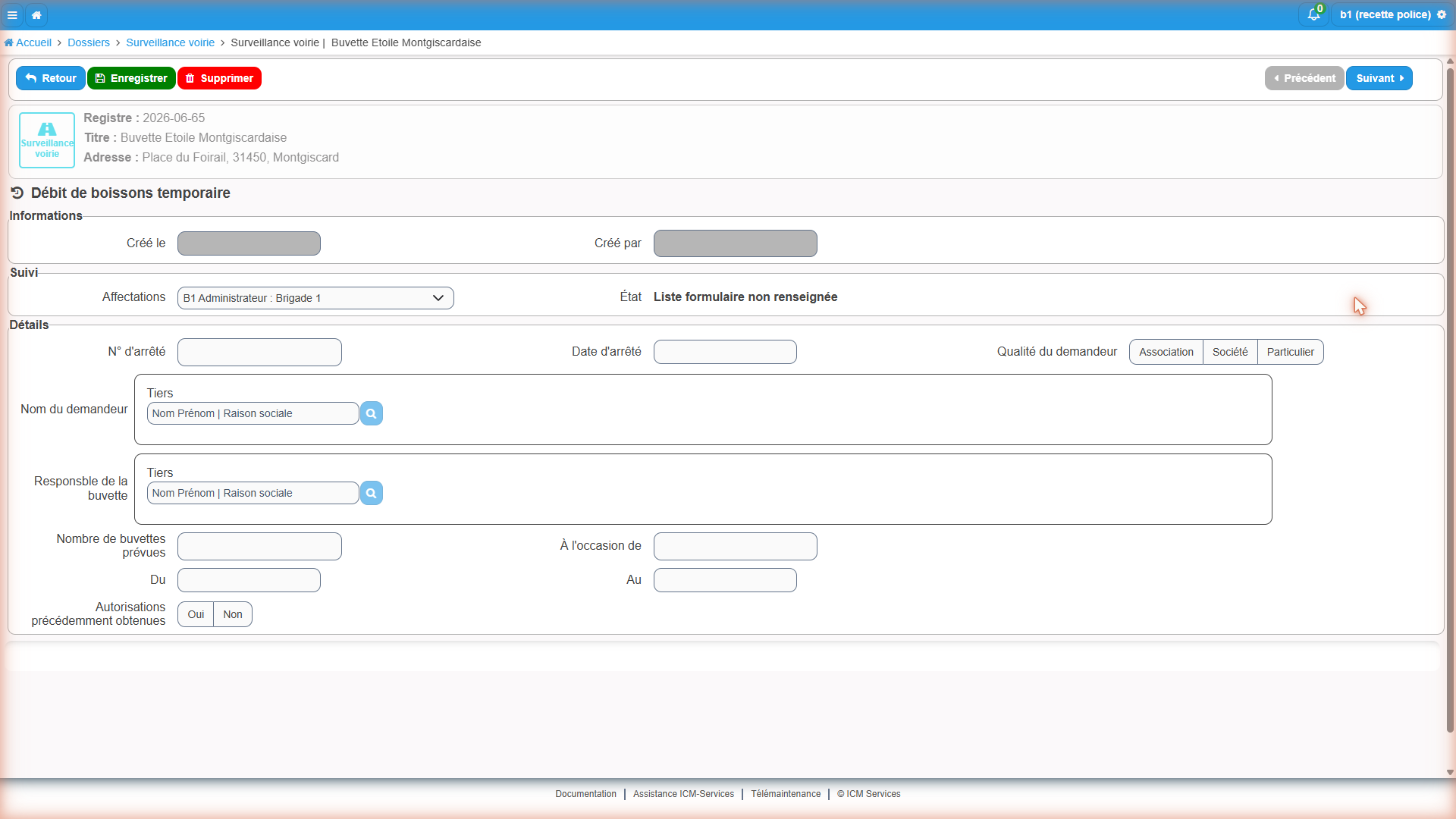1456x819 pixels.
Task: Go to home via house icon
Action: point(36,14)
